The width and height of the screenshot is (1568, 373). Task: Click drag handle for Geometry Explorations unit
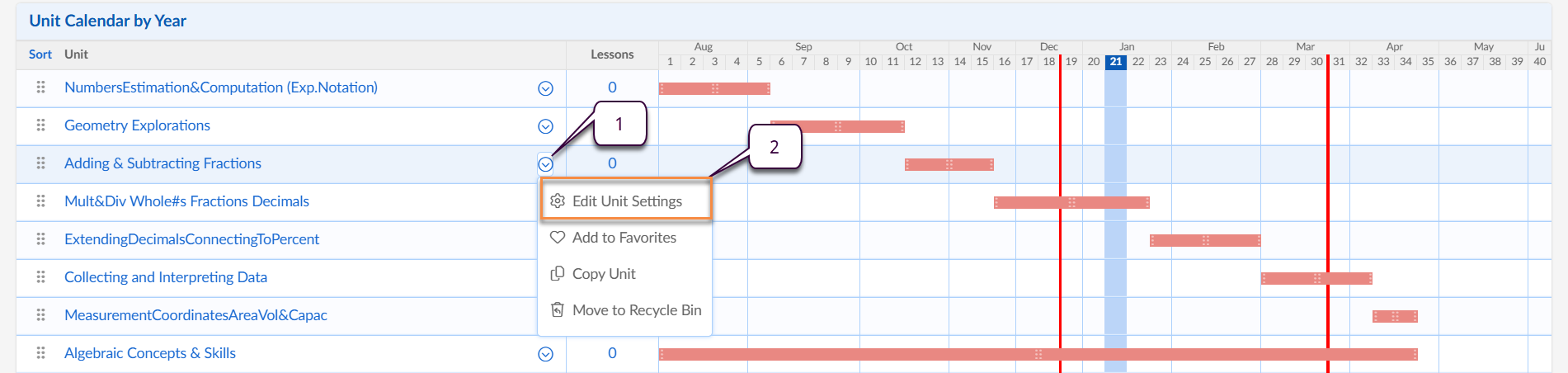pos(40,125)
